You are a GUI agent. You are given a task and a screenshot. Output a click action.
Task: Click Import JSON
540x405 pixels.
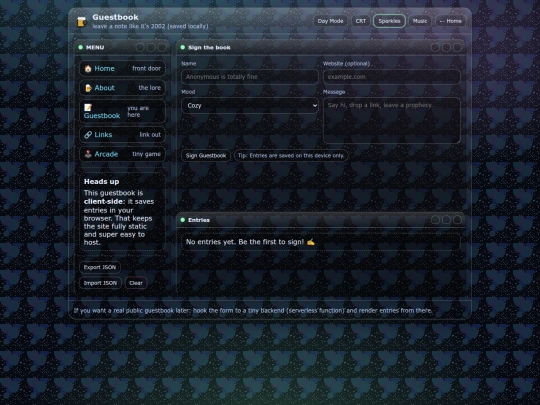pos(100,283)
